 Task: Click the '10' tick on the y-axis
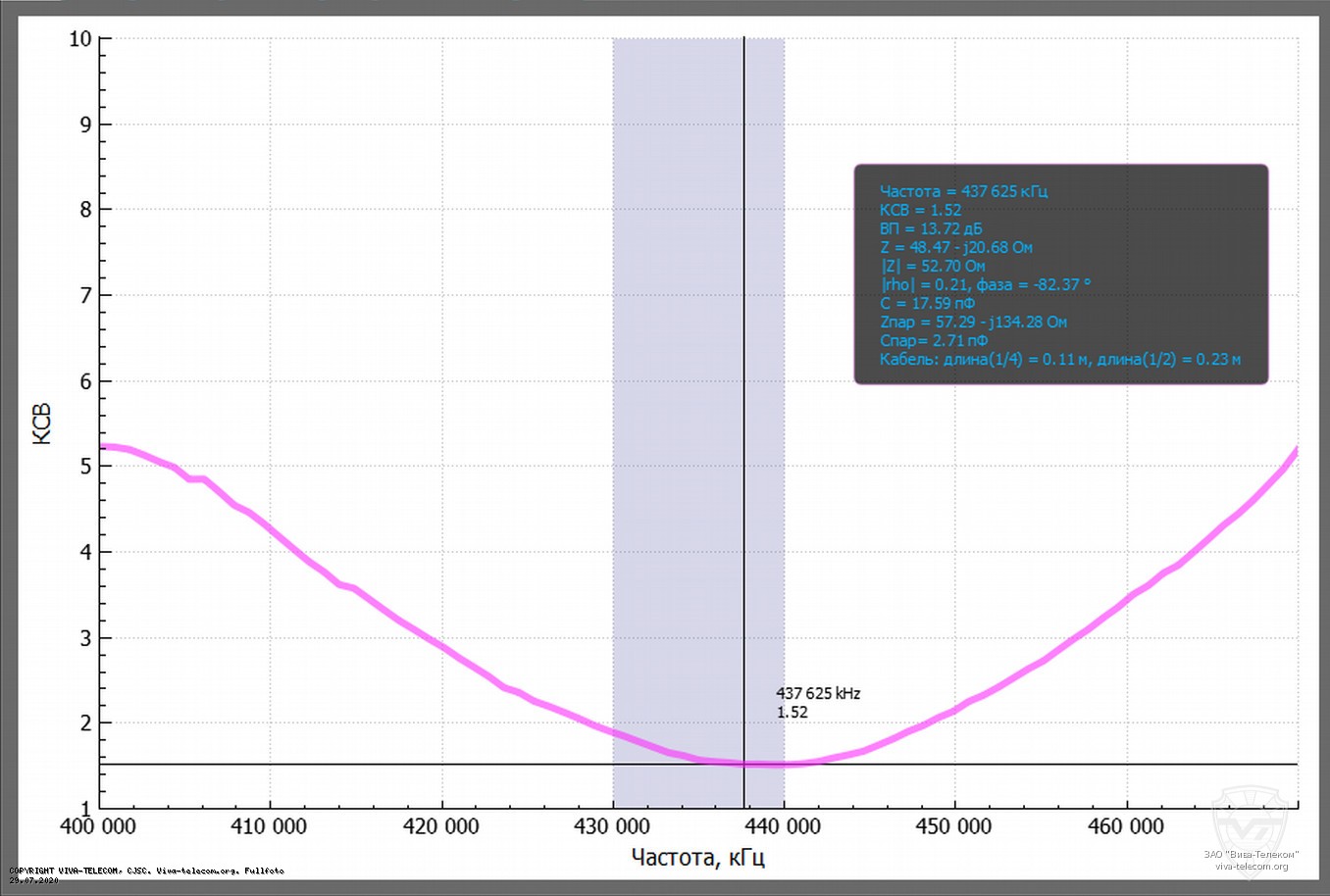point(80,39)
